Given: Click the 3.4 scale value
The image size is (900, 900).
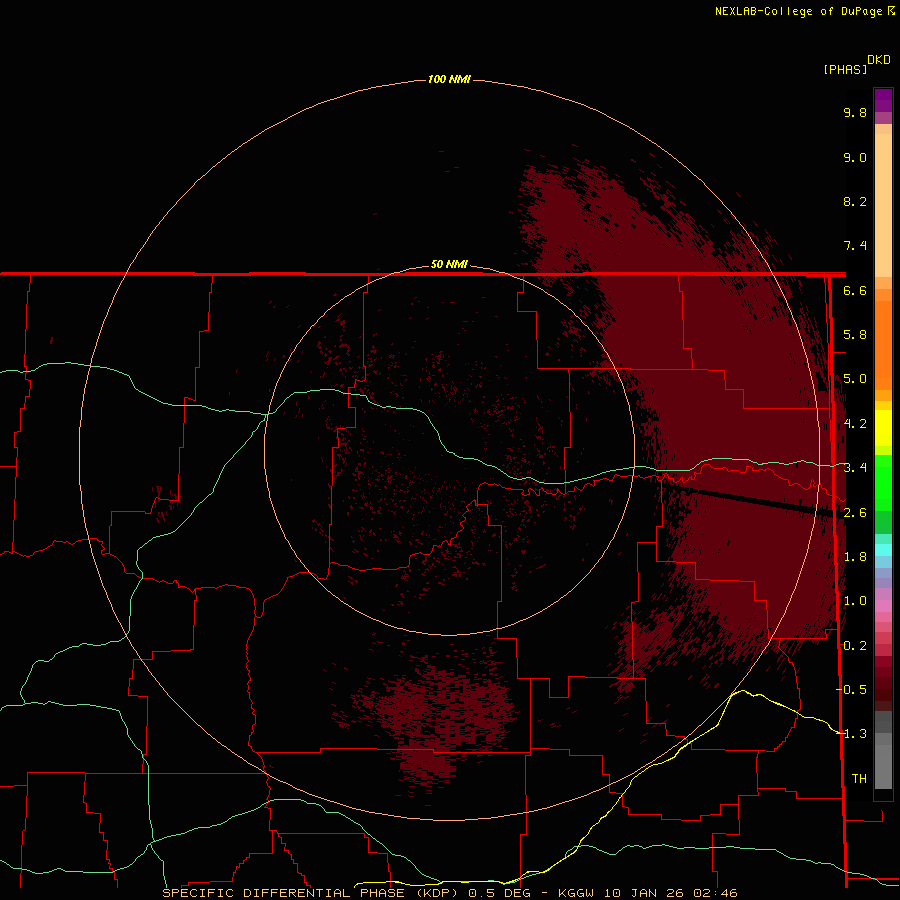Looking at the screenshot, I should (x=855, y=468).
